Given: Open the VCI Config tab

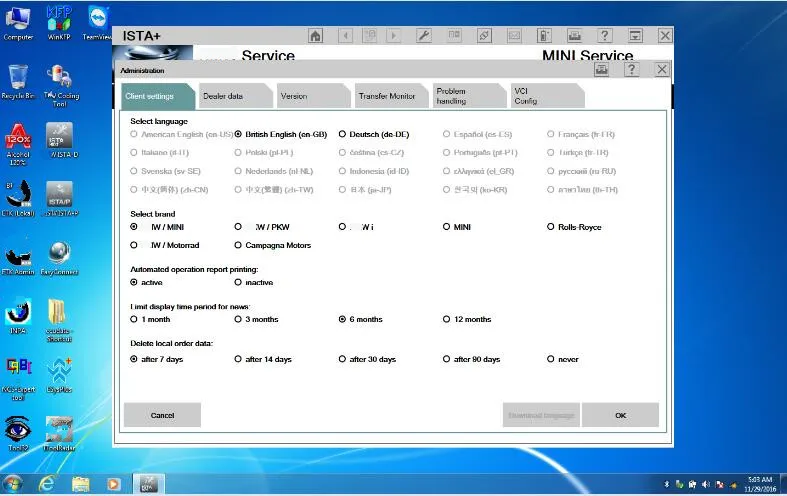Looking at the screenshot, I should pos(546,96).
